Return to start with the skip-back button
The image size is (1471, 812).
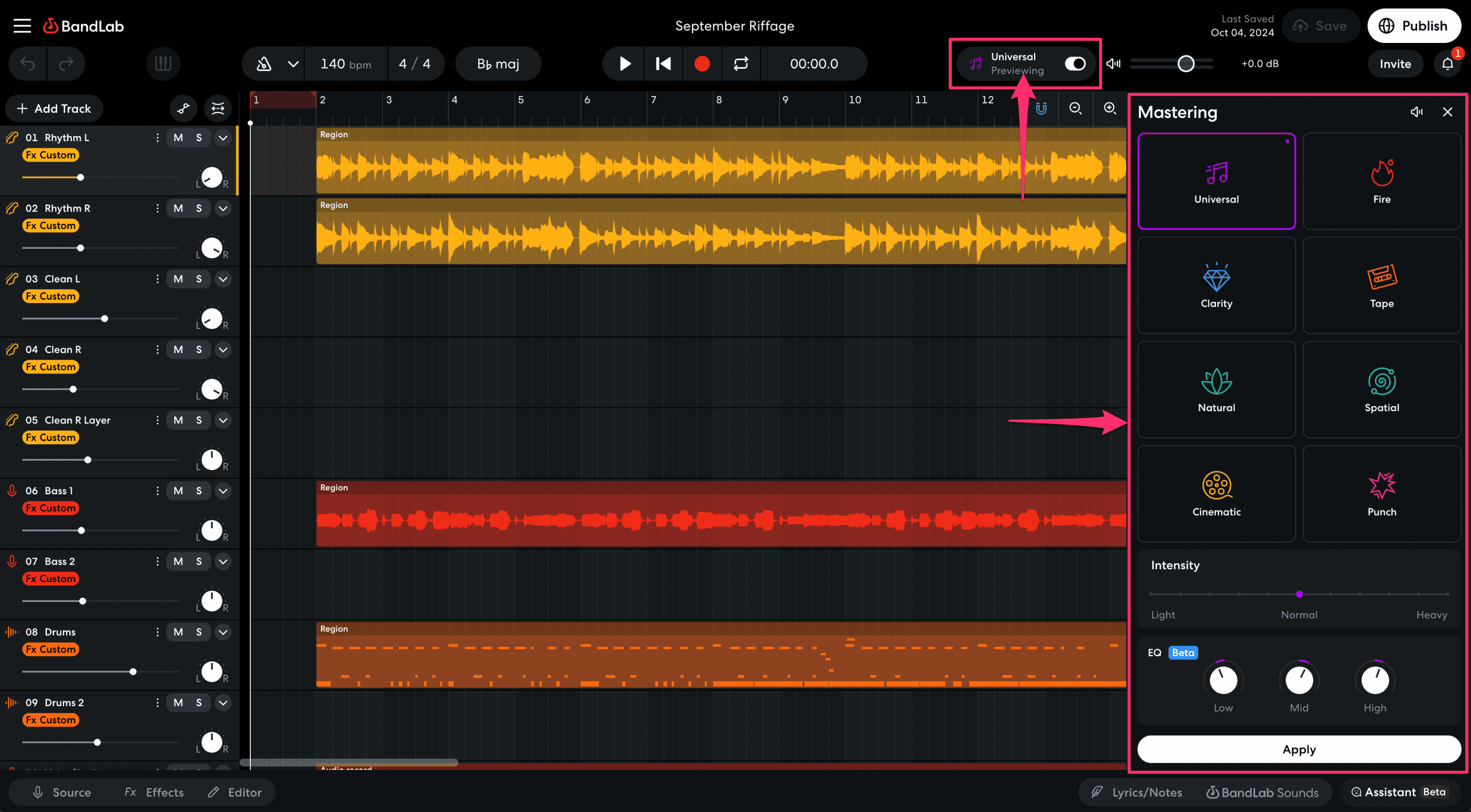[663, 63]
